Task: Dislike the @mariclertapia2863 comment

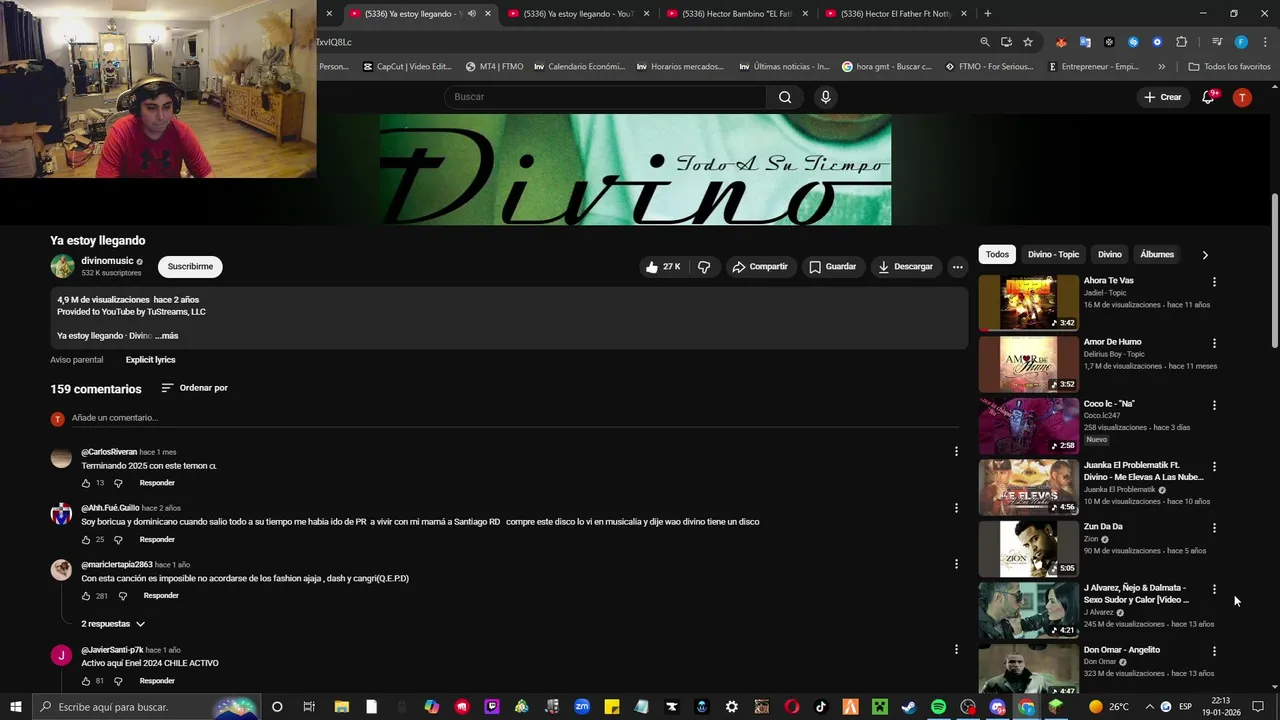Action: click(123, 596)
